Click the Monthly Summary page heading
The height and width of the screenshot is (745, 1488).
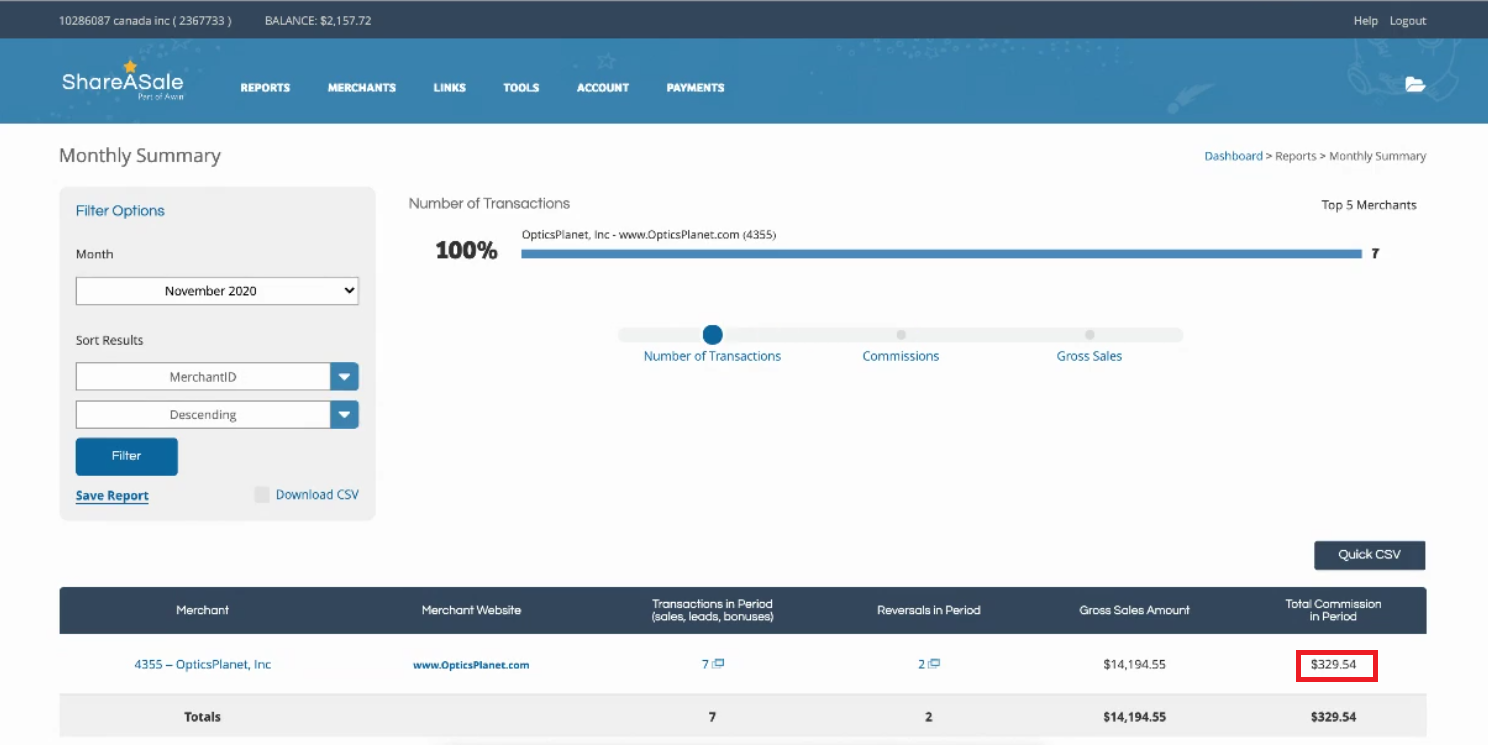pos(140,156)
